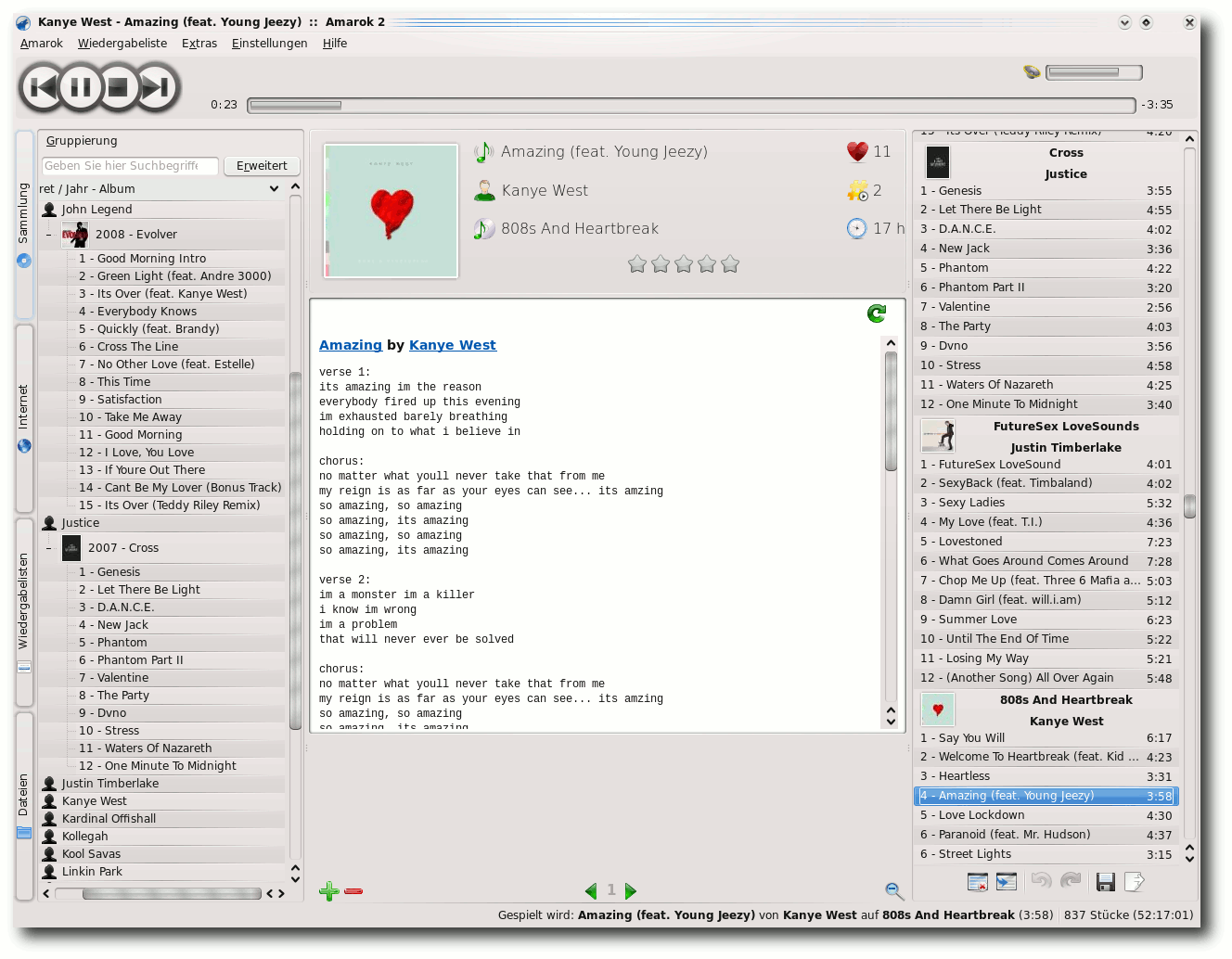Click the person icon beside John Legend
Image resolution: width=1232 pixels, height=959 pixels.
[49, 210]
